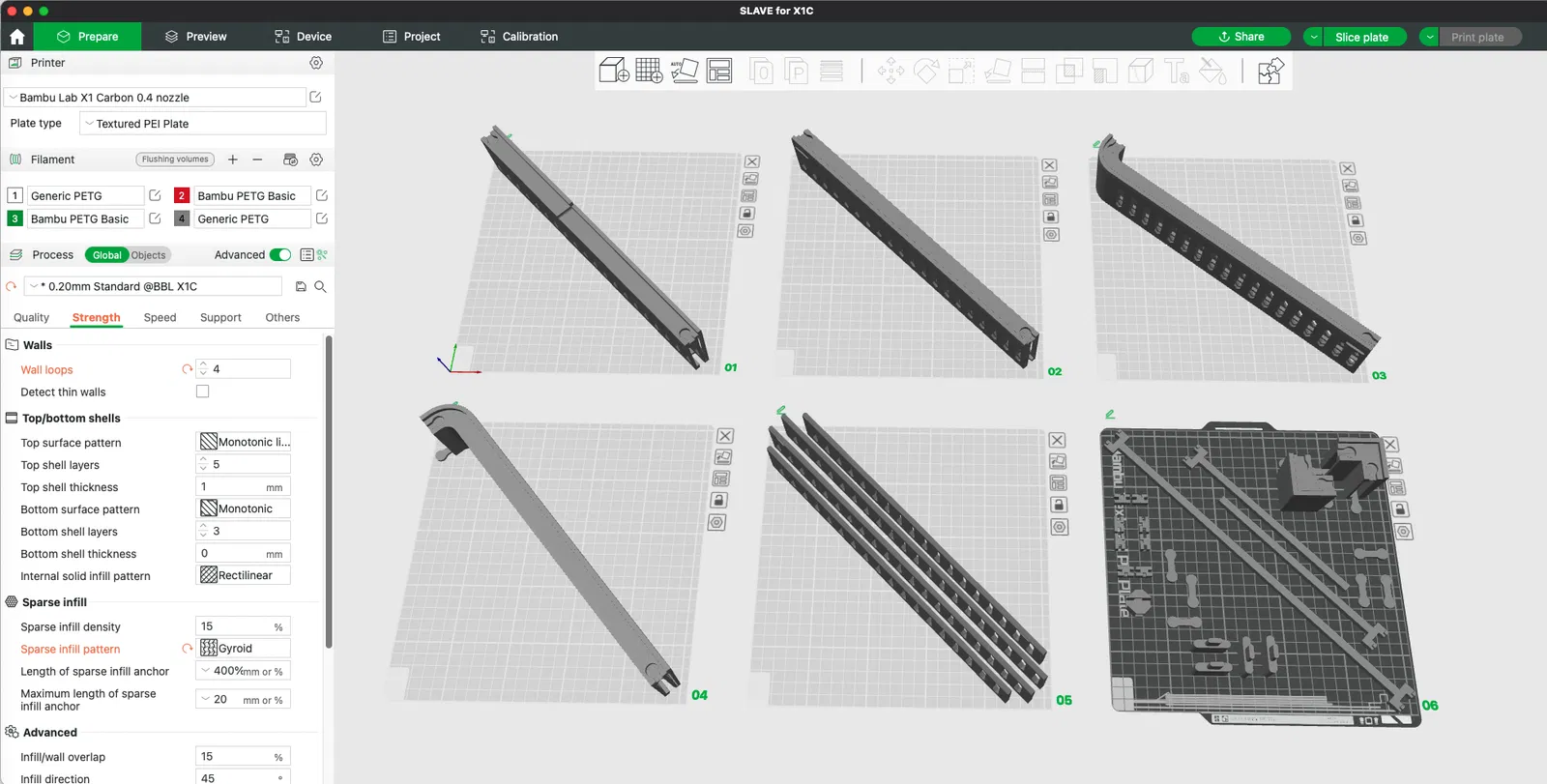This screenshot has width=1547, height=784.
Task: Open the Plate type dropdown
Action: pos(203,124)
